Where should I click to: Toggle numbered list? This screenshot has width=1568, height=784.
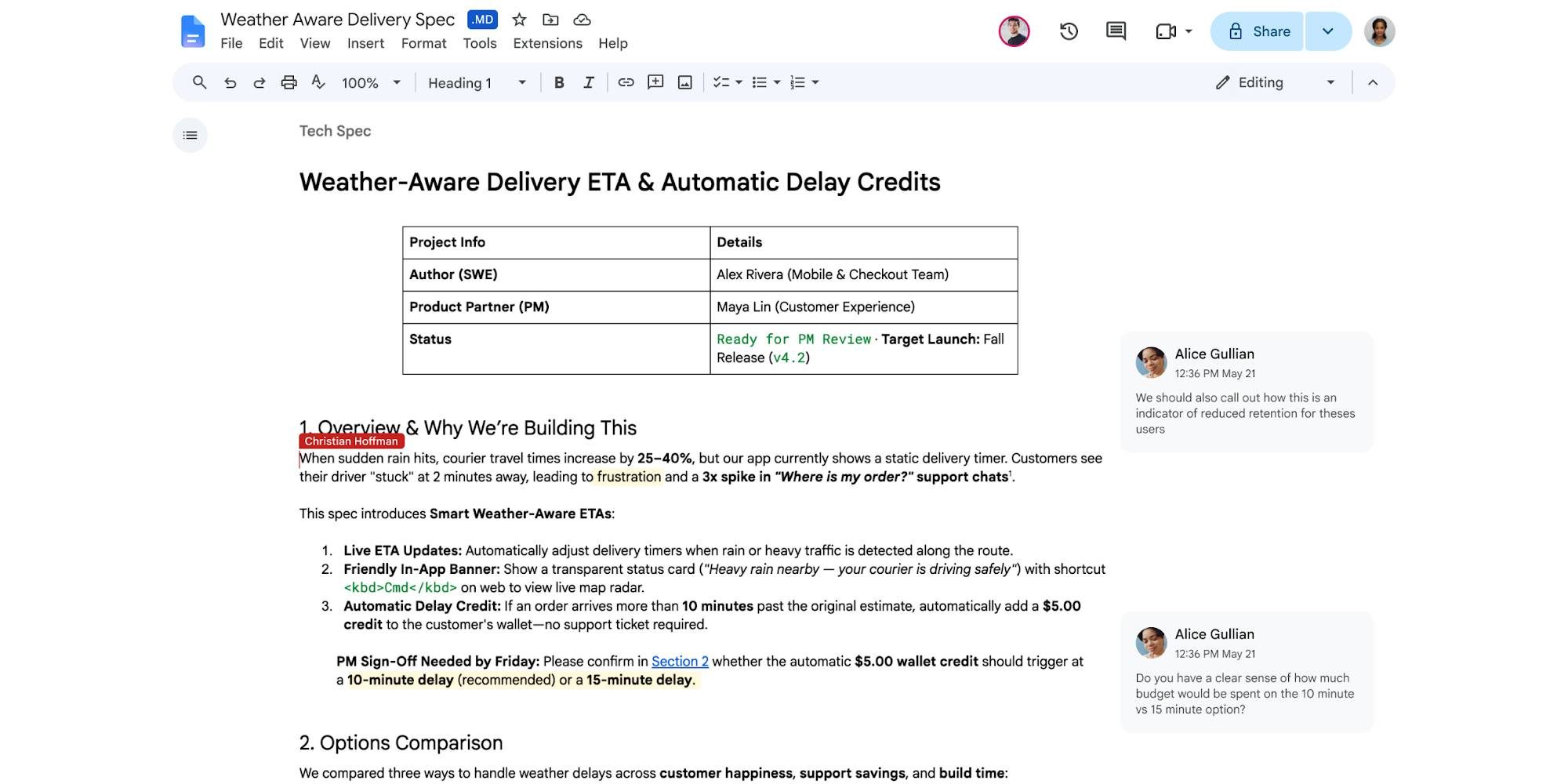pos(797,82)
